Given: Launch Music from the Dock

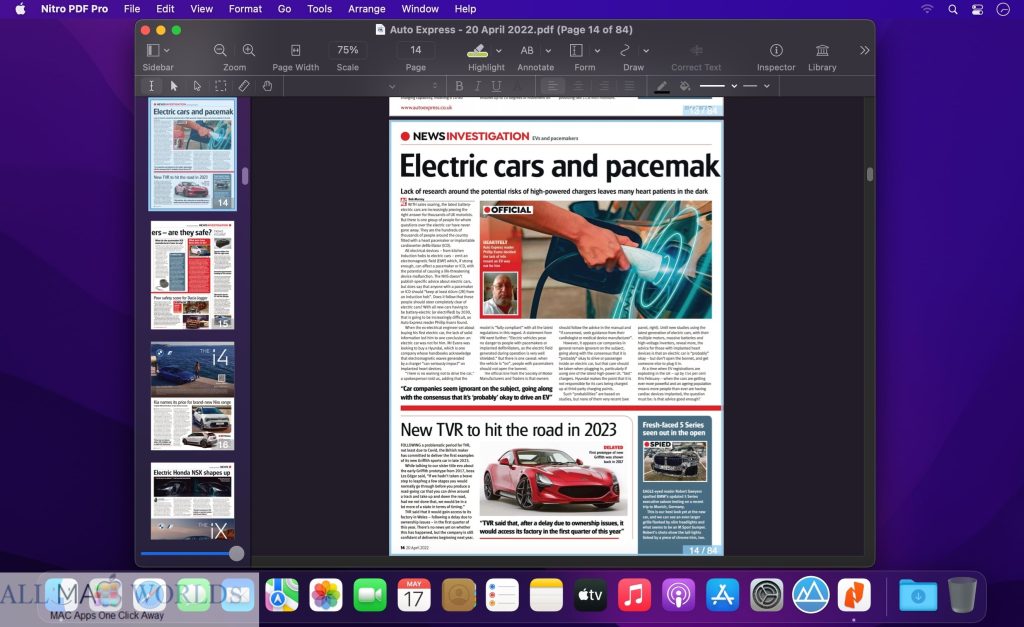Looking at the screenshot, I should 633,595.
